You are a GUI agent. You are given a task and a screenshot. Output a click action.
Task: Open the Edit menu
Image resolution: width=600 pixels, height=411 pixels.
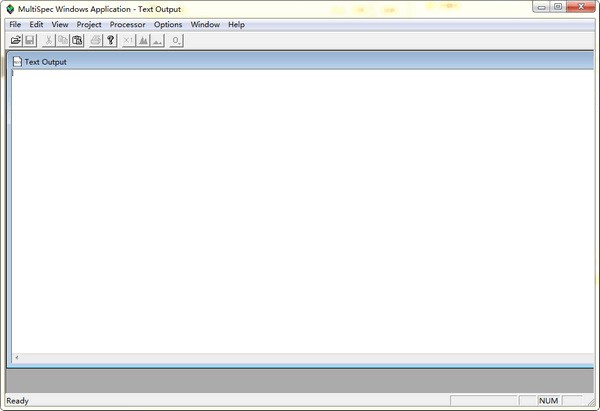click(x=36, y=24)
